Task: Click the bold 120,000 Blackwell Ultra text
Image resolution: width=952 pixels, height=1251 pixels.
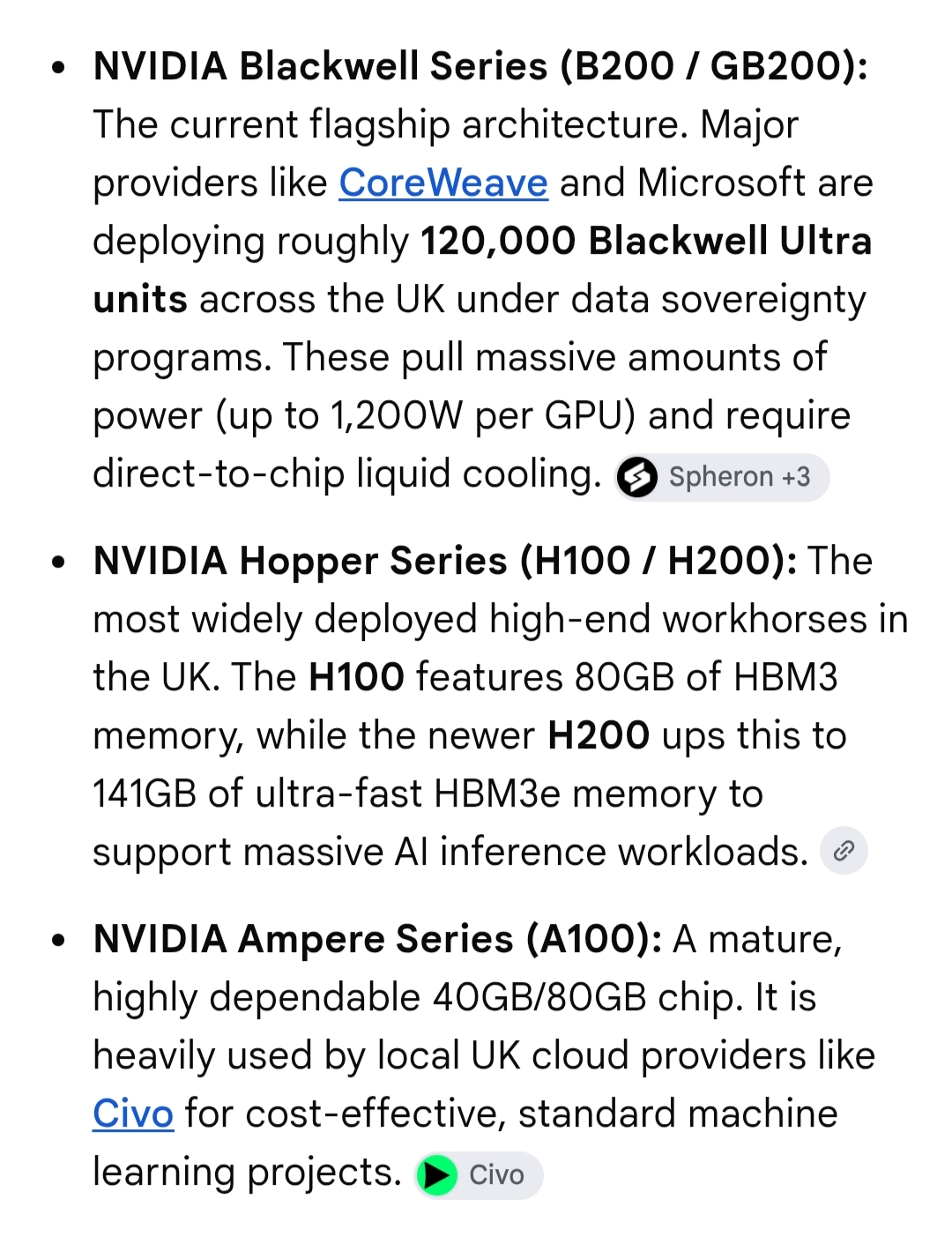Action: pyautogui.click(x=646, y=242)
